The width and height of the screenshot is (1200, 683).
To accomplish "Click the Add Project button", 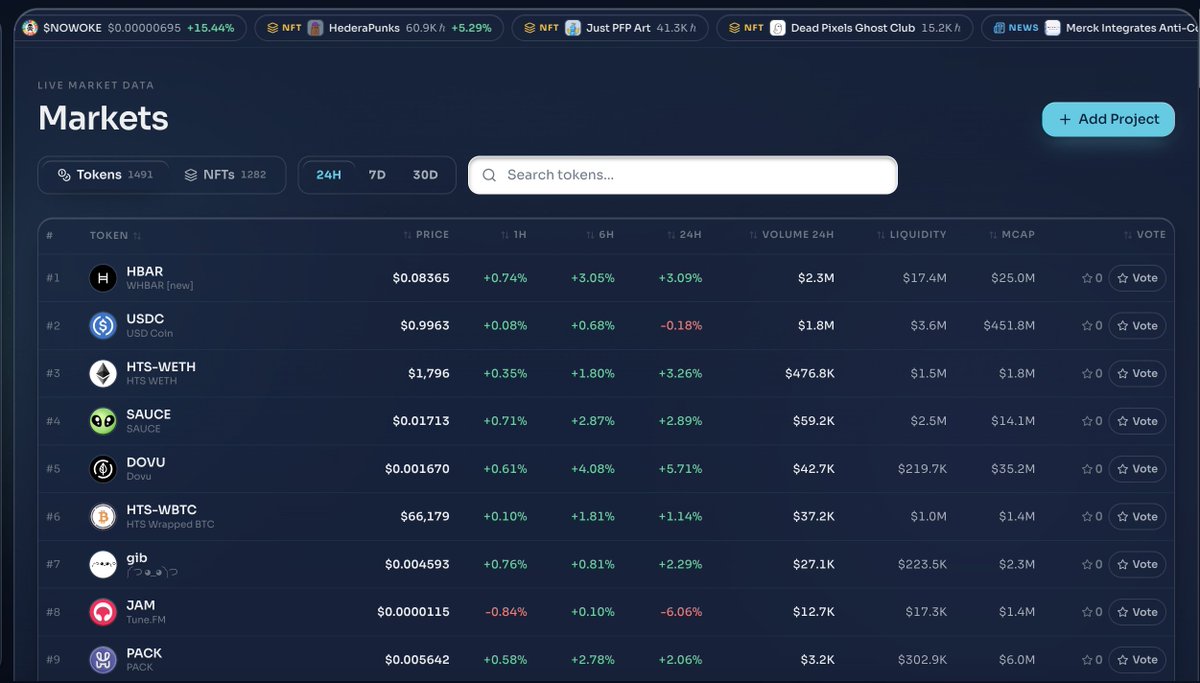I will pyautogui.click(x=1109, y=119).
